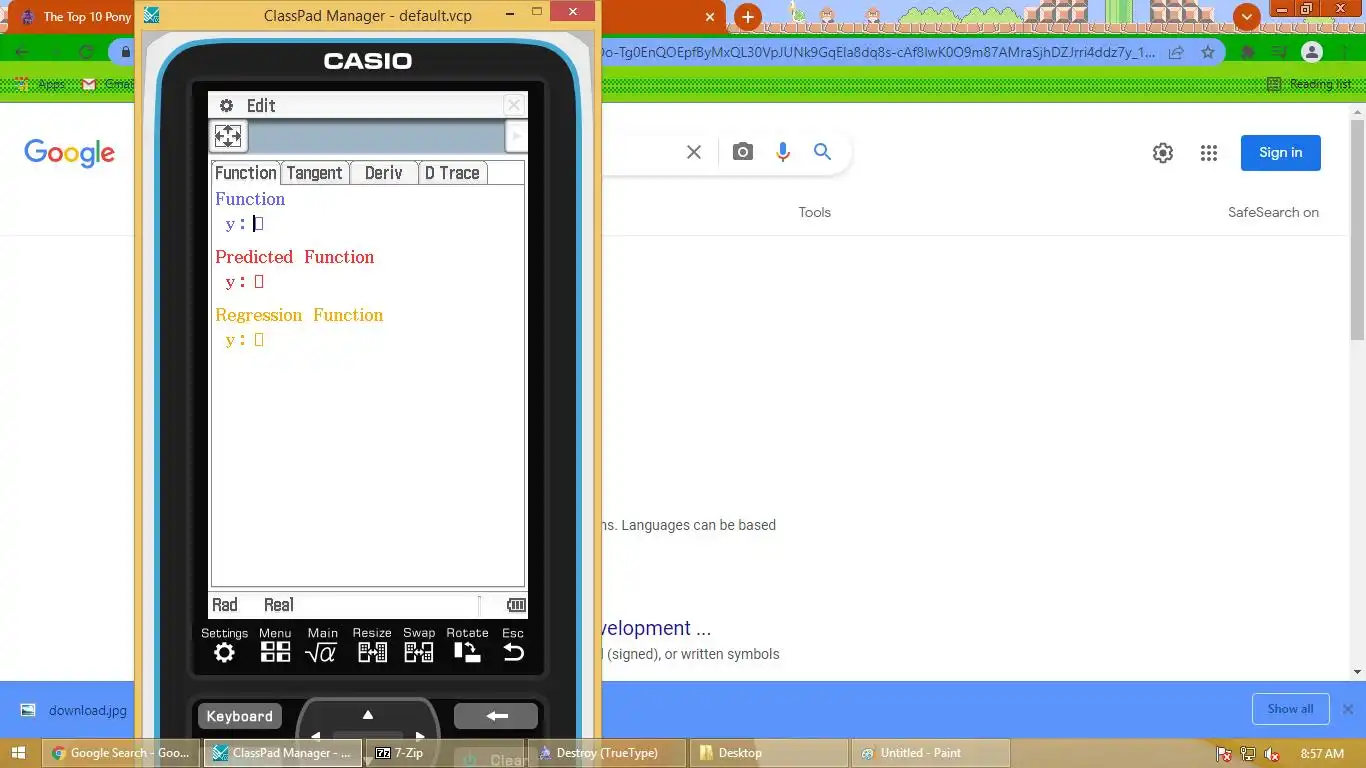The width and height of the screenshot is (1366, 768).
Task: Tap the ClassPad Resize icon
Action: pyautogui.click(x=372, y=645)
